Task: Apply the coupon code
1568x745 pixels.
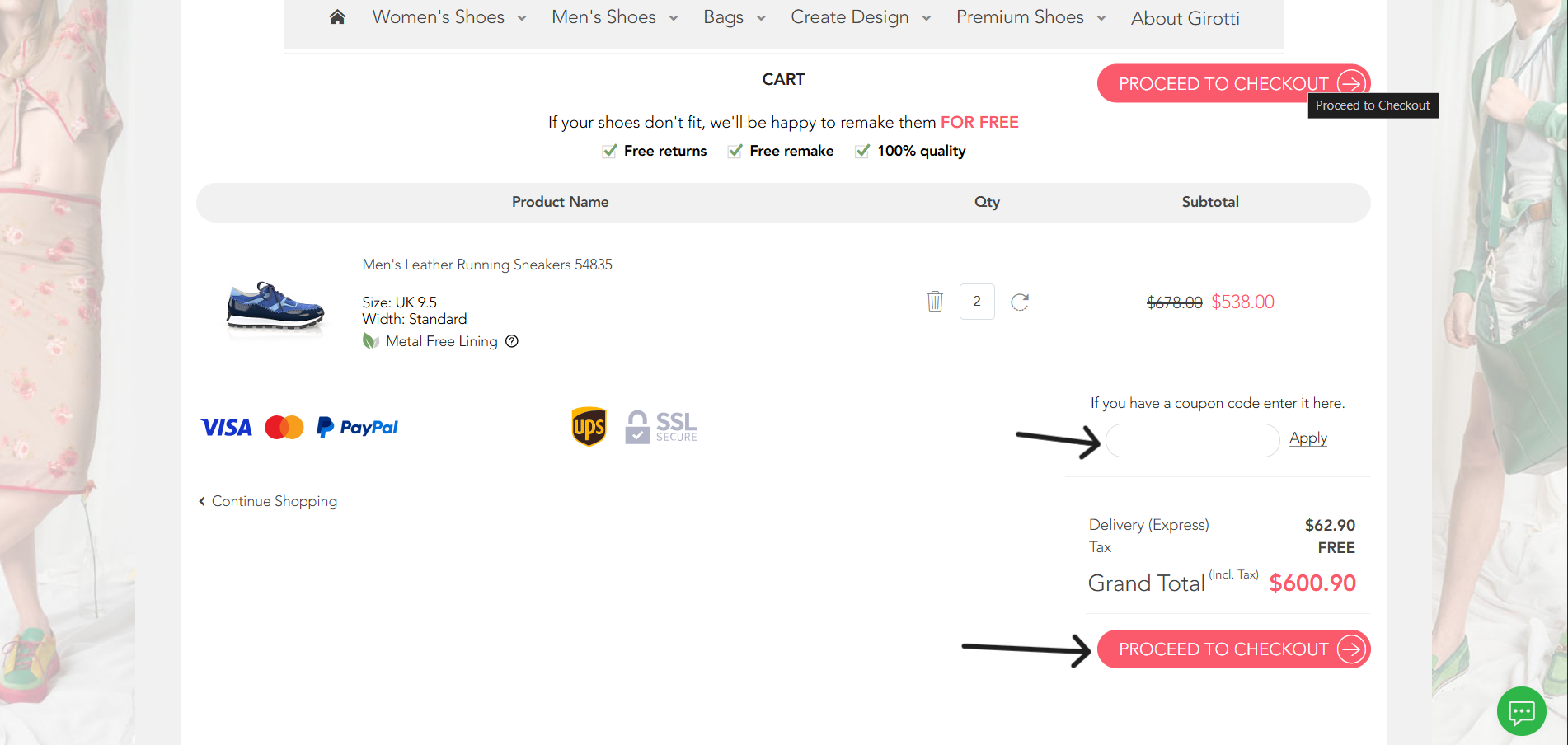Action: (x=1307, y=438)
